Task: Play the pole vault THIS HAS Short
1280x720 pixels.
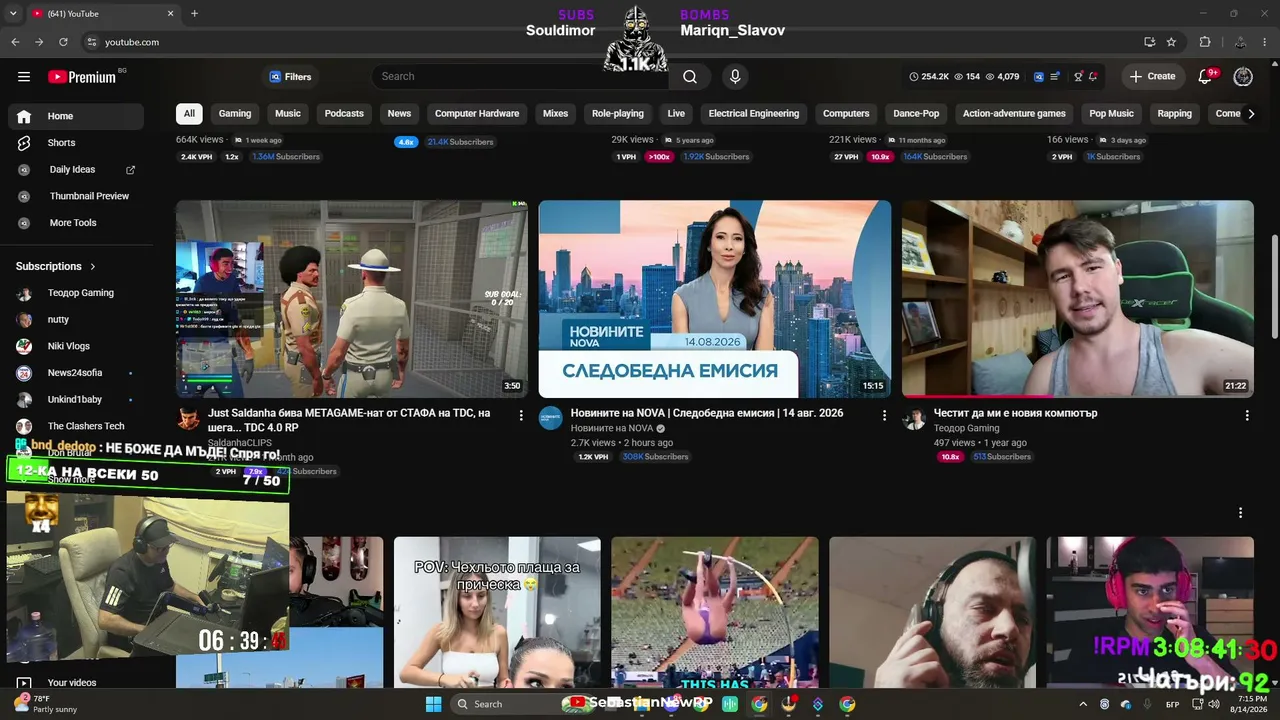Action: 715,613
